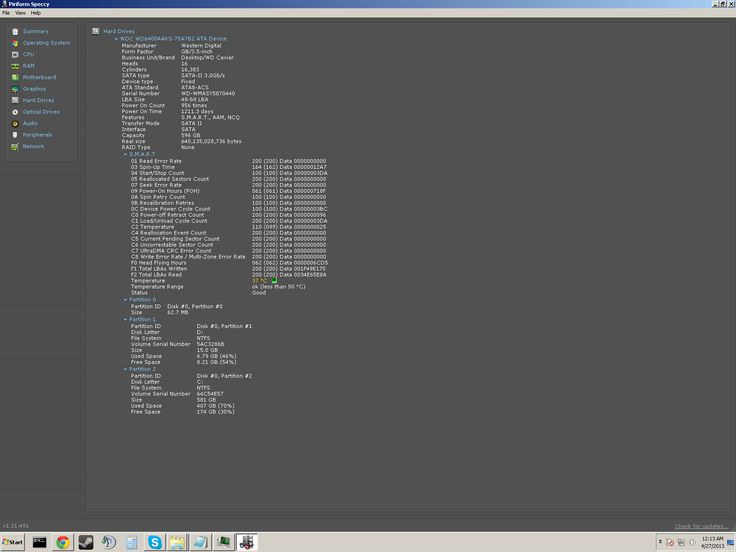The height and width of the screenshot is (552, 736).
Task: Collapse the Partition 1 section
Action: tap(125, 319)
